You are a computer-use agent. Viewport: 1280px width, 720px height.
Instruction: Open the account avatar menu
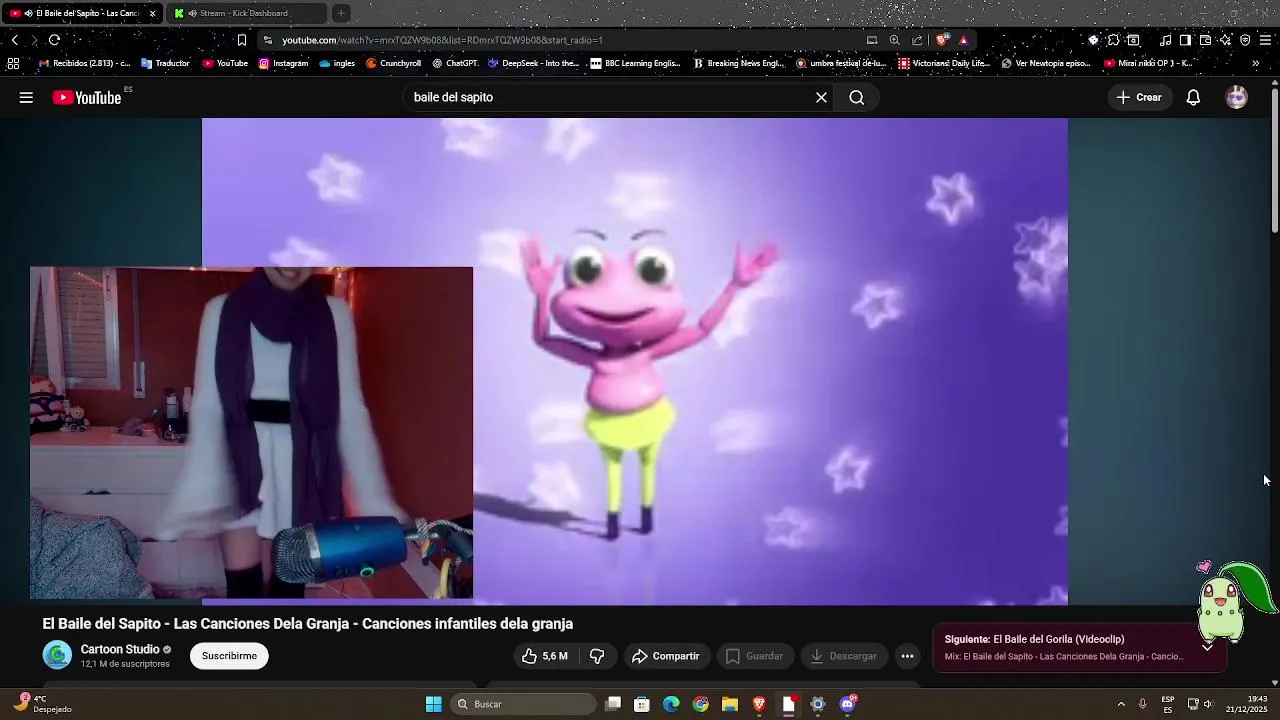point(1237,97)
